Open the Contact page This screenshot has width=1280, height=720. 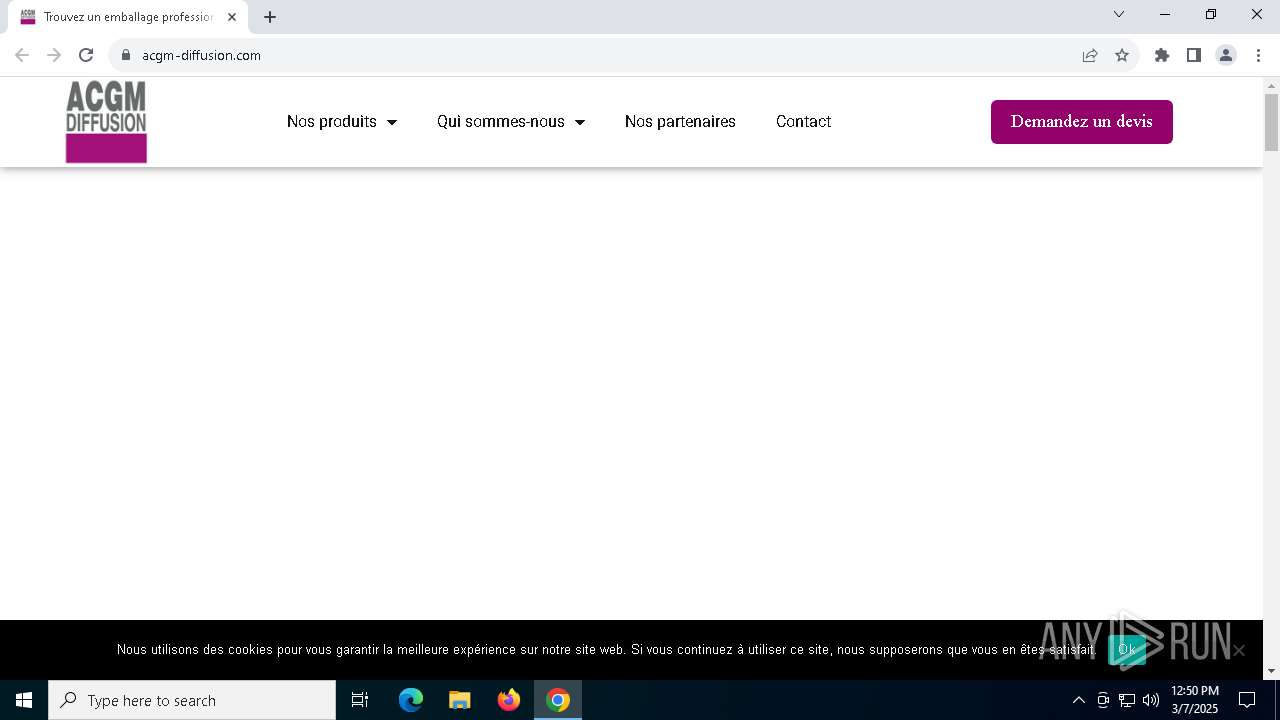[803, 121]
